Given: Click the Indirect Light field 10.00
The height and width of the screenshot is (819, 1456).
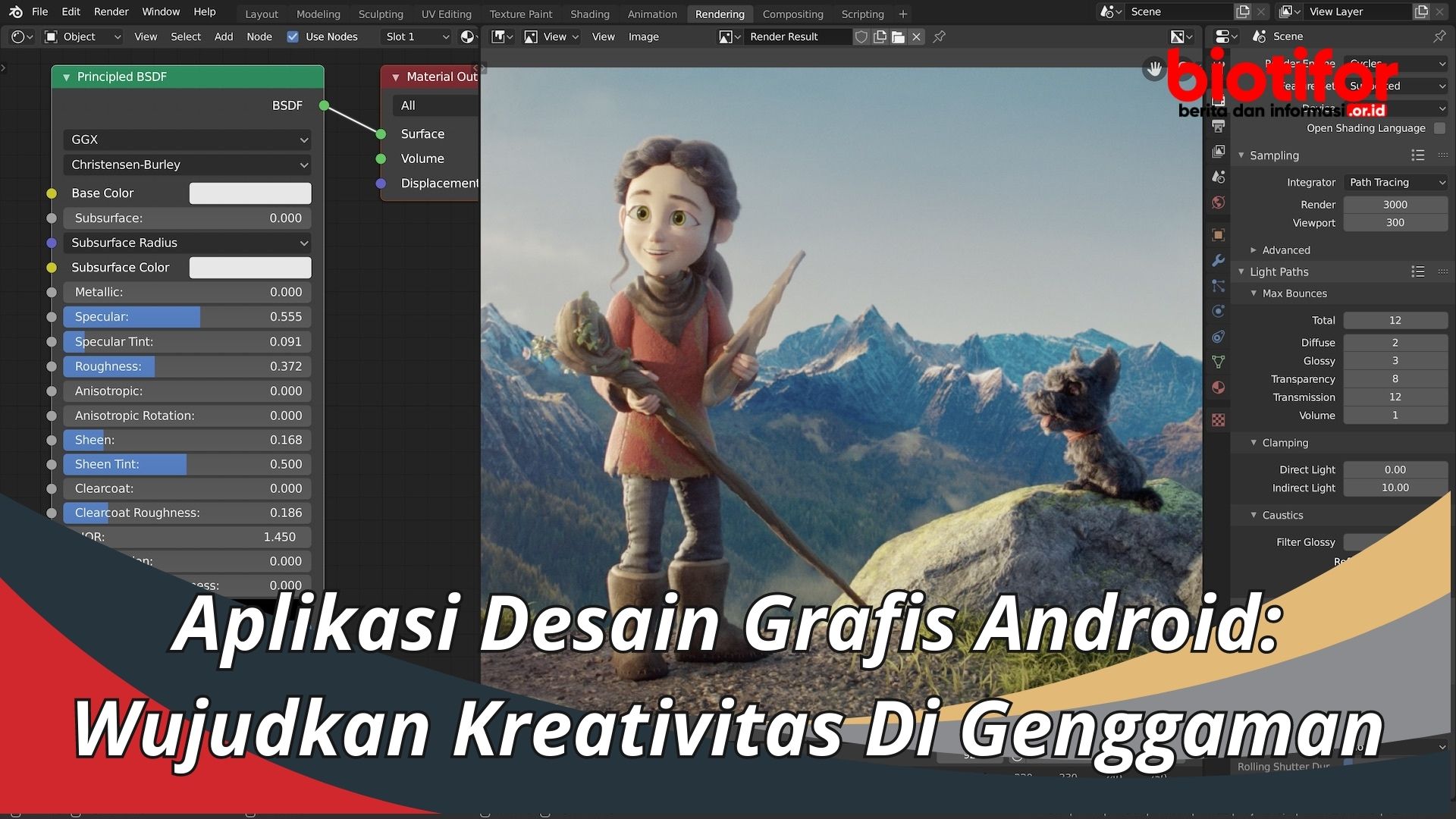Looking at the screenshot, I should [1396, 488].
